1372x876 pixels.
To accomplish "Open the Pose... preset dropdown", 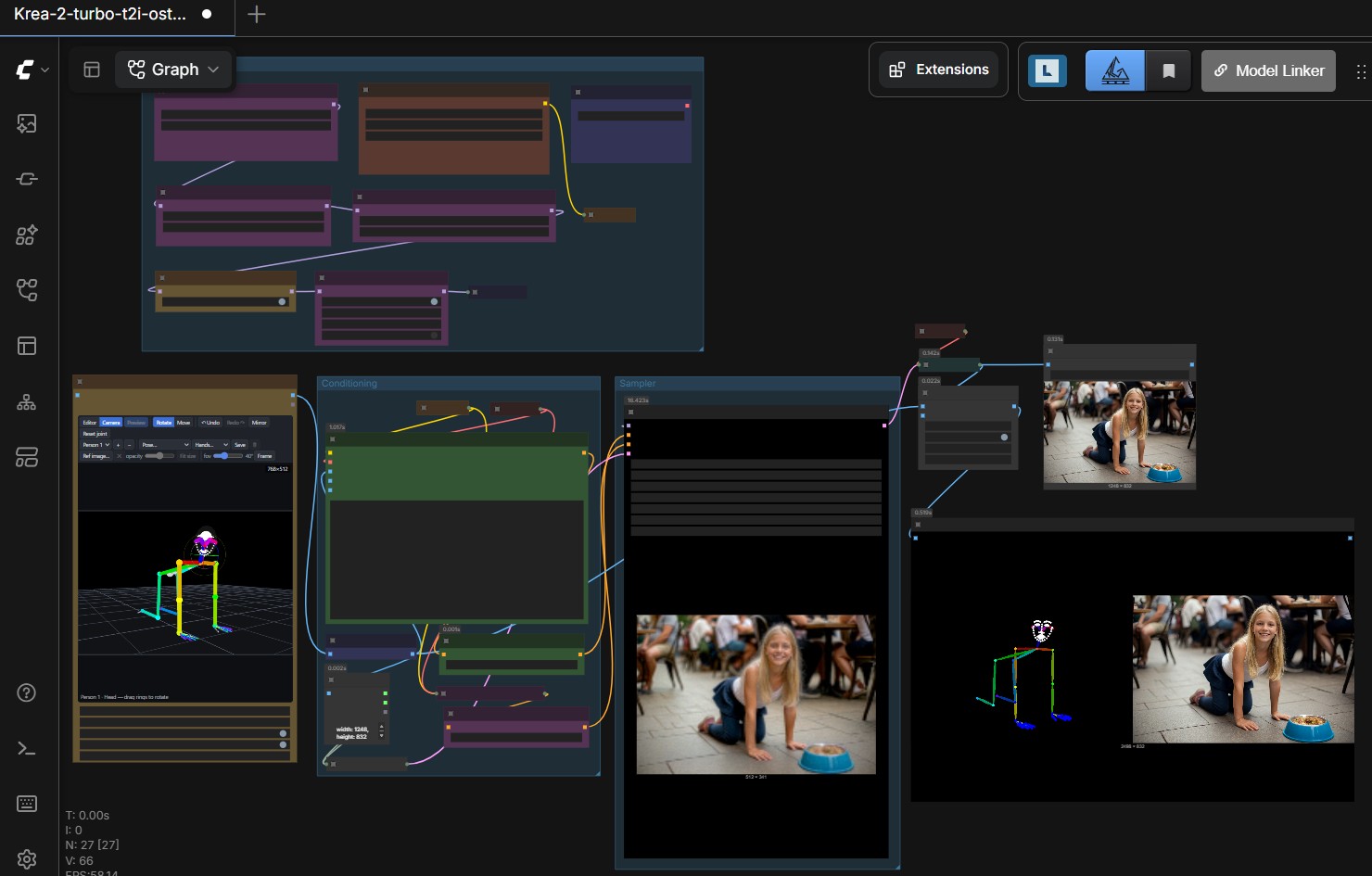I will (165, 445).
